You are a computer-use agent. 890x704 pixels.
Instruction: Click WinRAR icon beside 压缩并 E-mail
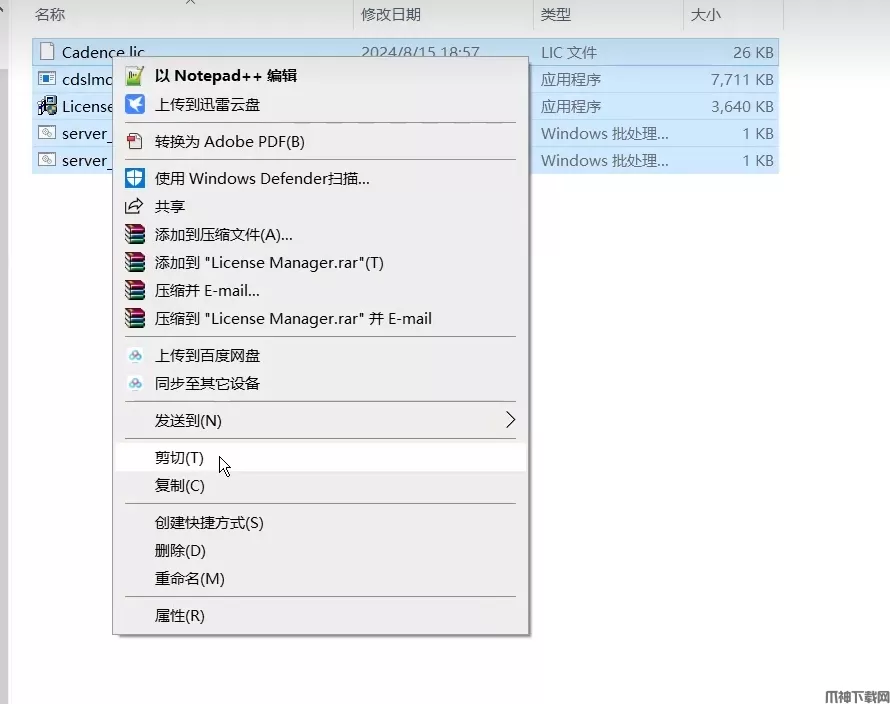135,290
